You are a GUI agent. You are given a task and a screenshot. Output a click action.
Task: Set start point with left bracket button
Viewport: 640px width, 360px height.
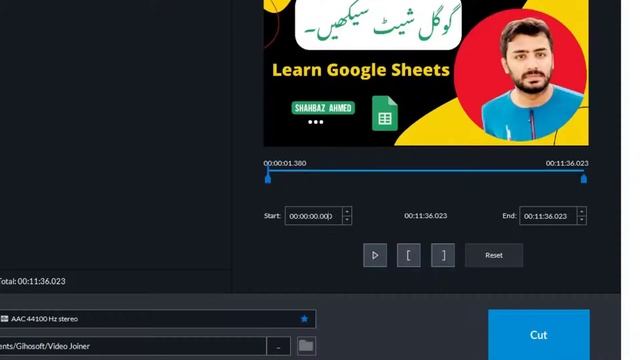click(409, 255)
